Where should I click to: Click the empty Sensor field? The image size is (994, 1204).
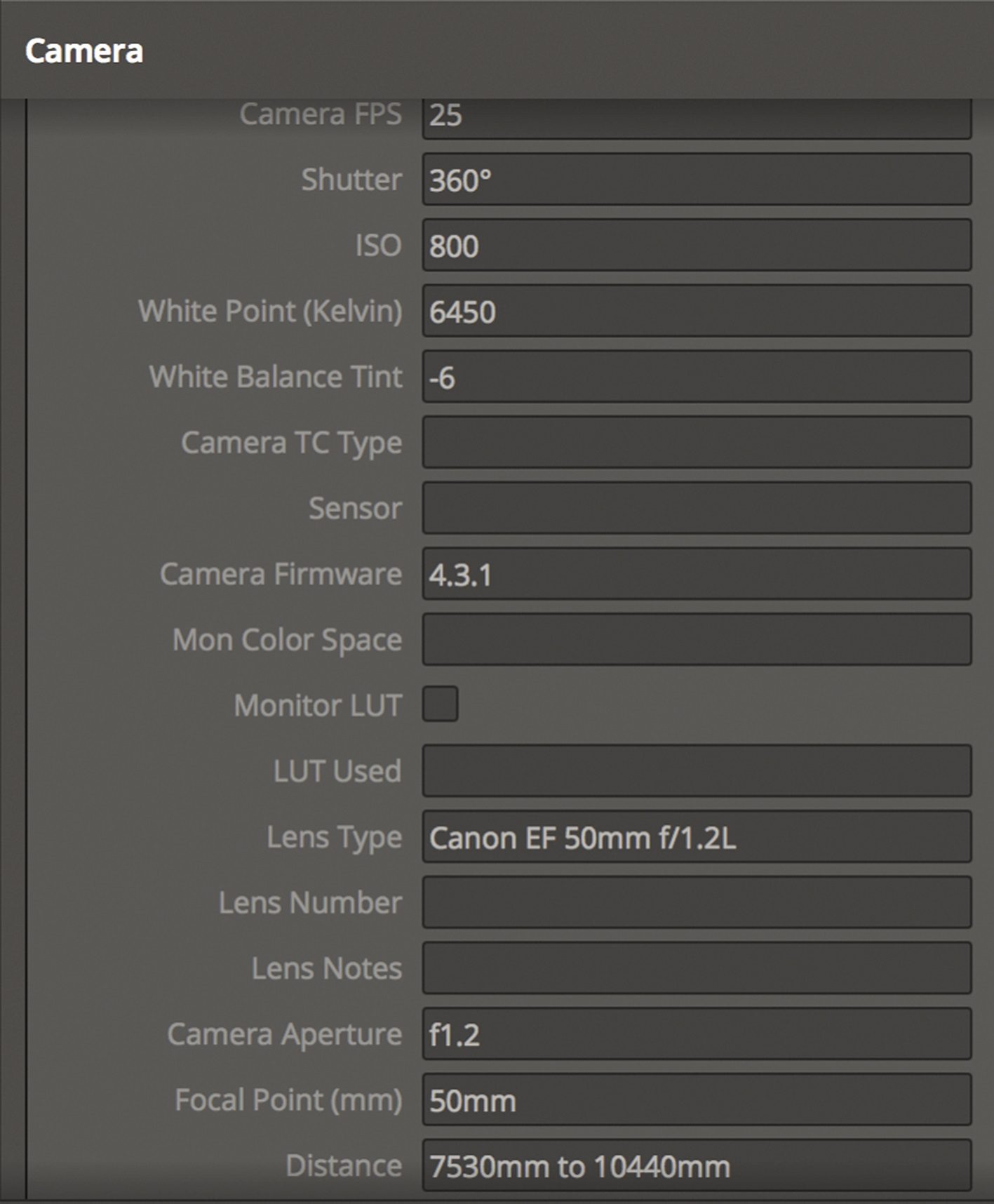(696, 508)
